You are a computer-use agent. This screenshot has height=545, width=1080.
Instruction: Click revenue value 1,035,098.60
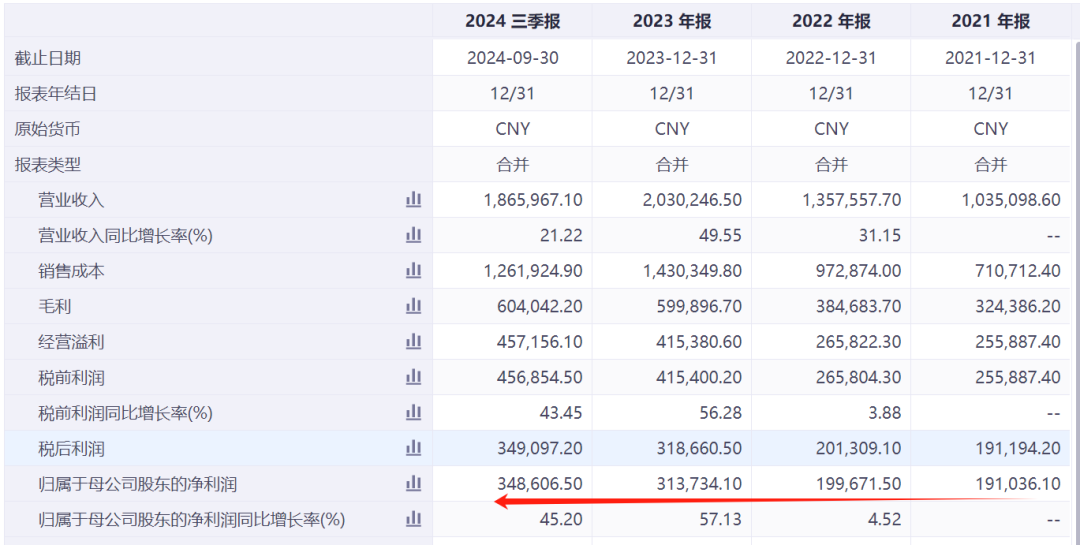pyautogui.click(x=1011, y=200)
